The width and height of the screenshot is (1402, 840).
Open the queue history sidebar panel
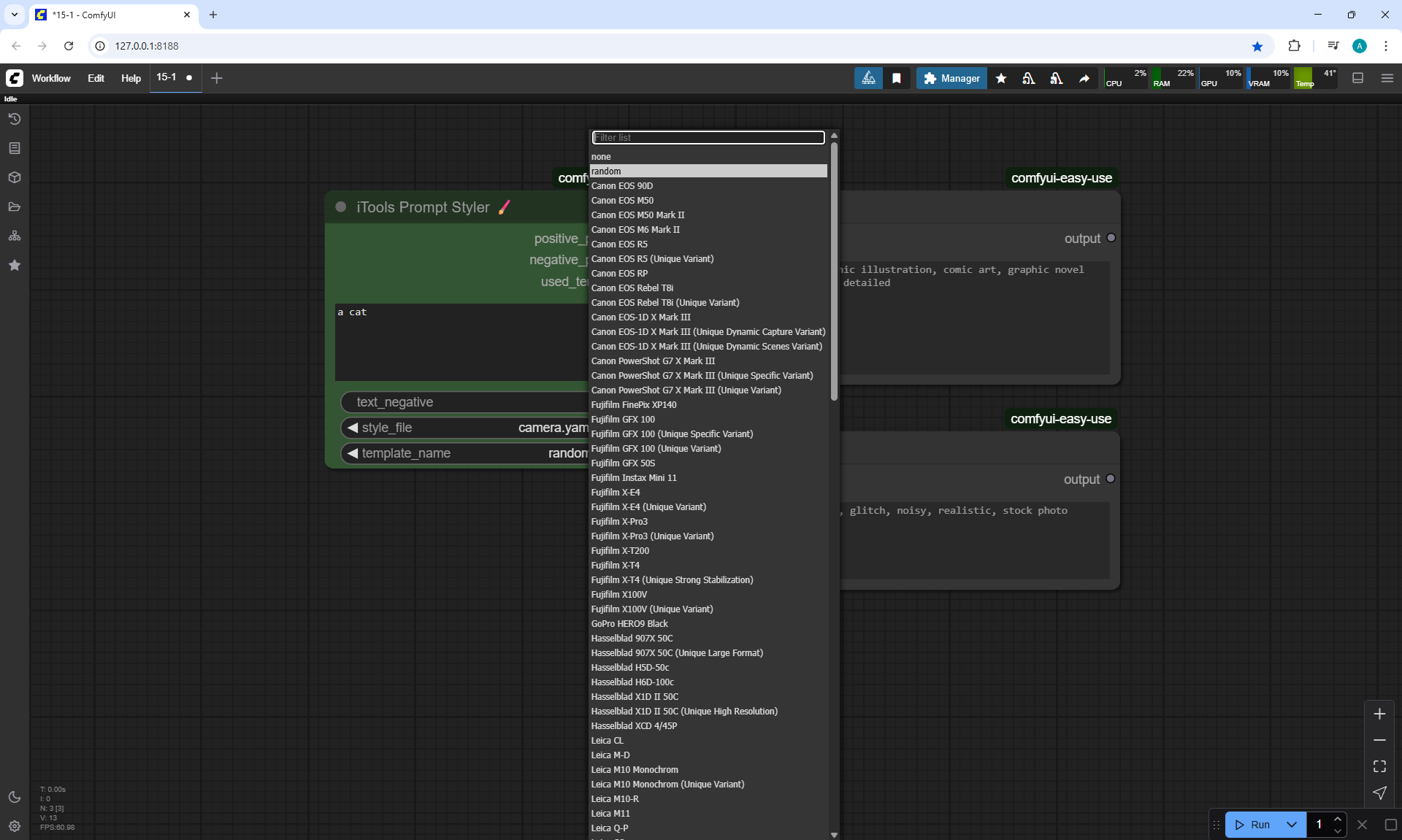pos(14,119)
